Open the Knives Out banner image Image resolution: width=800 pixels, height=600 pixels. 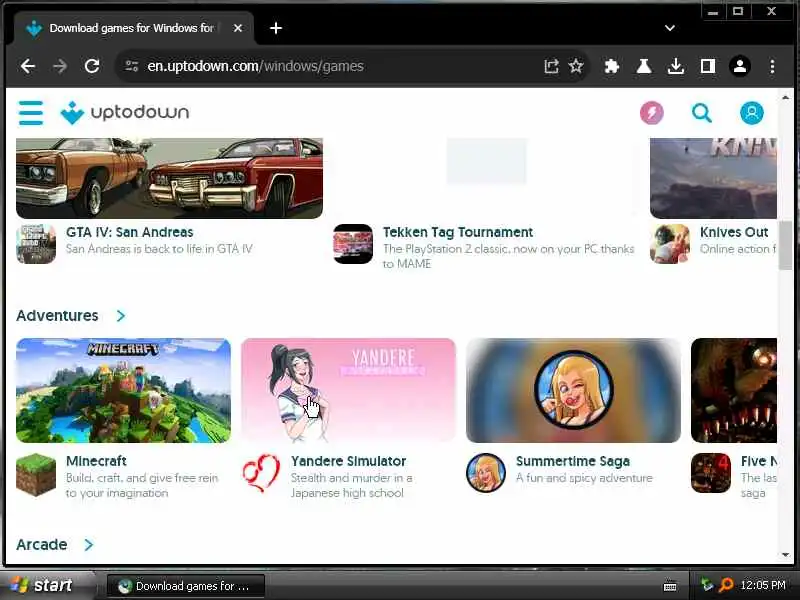(x=713, y=178)
